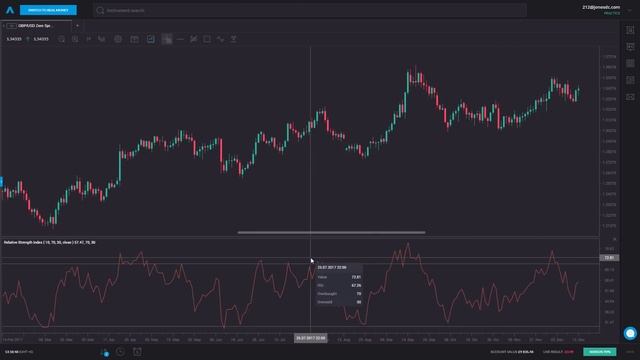Select the zigzag wave drawing tool
Viewport: 640px width, 360px height.
220,39
